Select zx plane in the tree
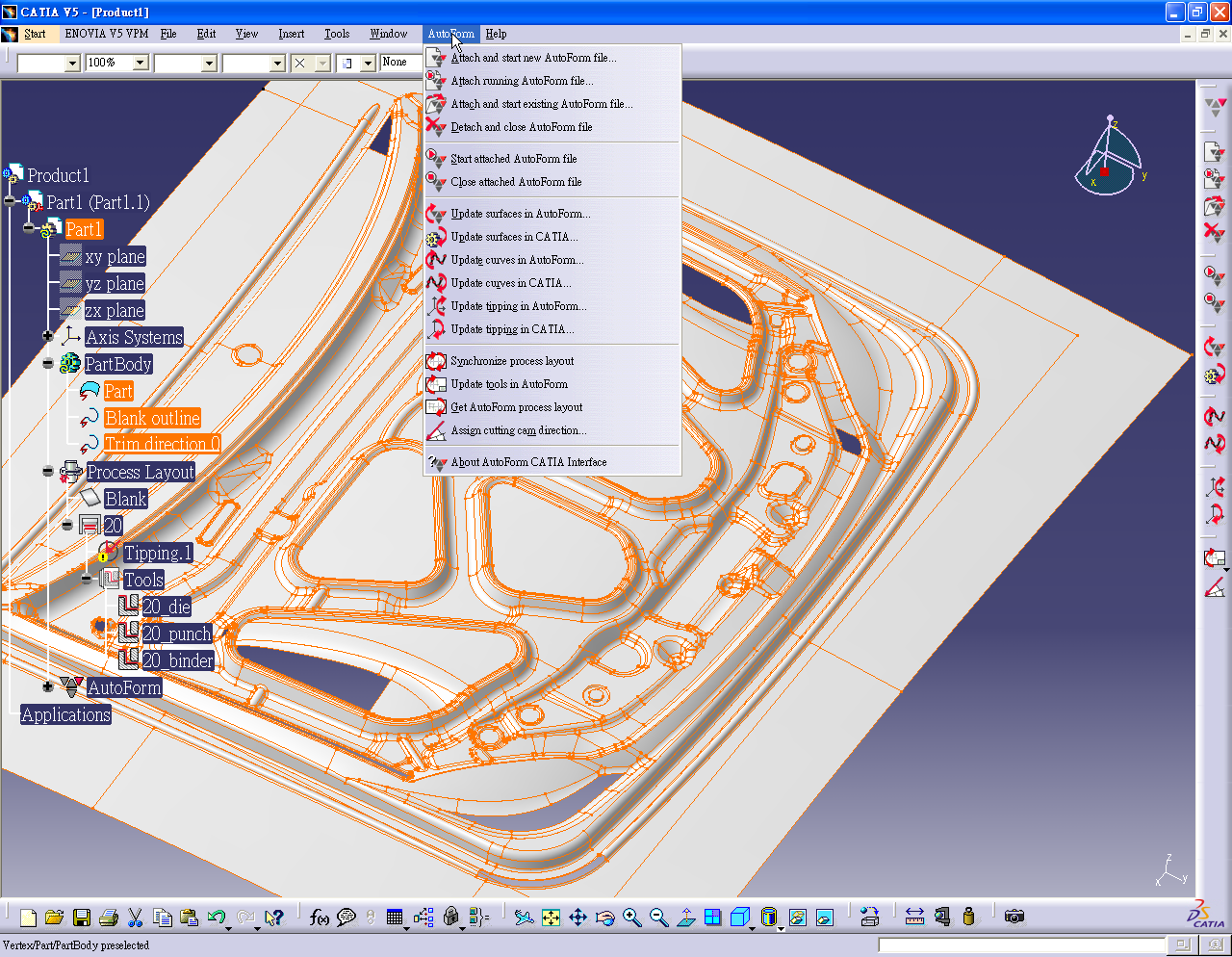 (x=115, y=310)
